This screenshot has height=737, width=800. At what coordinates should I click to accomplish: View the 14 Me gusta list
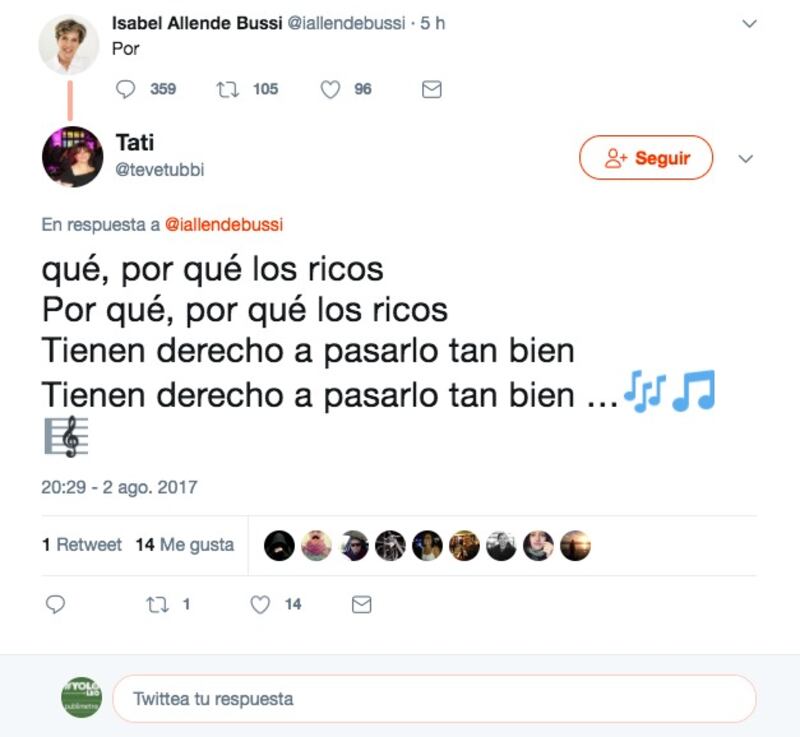(185, 545)
